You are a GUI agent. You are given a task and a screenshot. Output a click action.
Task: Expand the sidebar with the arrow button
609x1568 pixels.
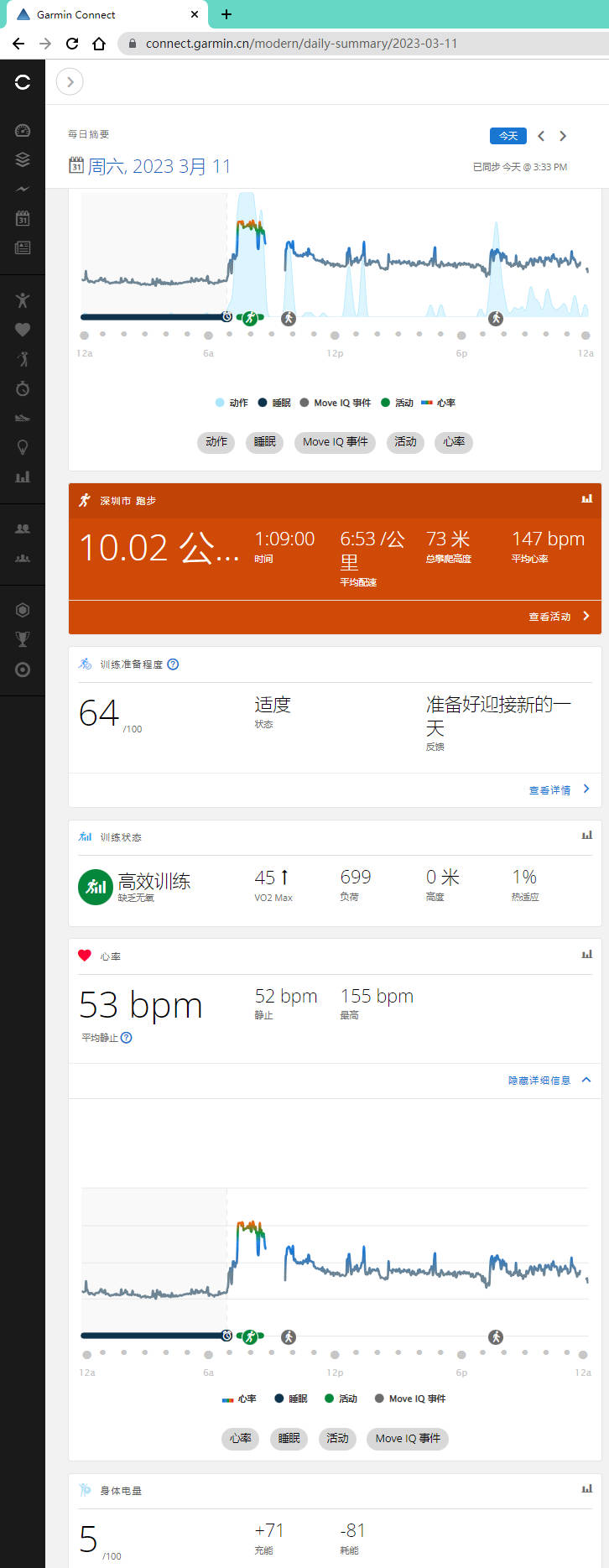70,81
